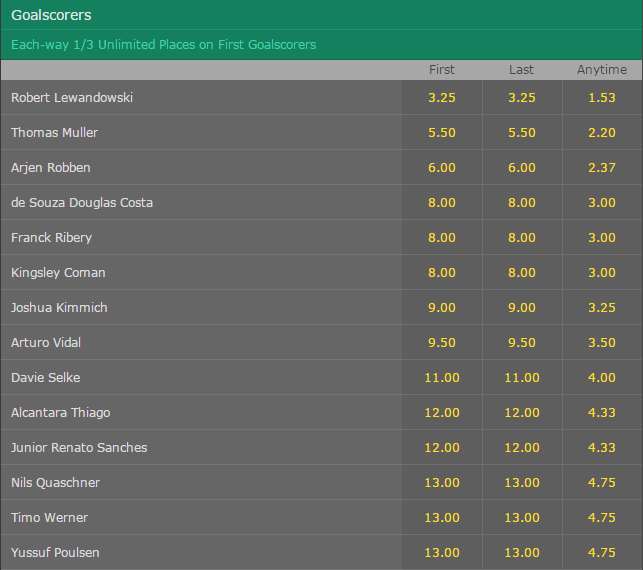The width and height of the screenshot is (643, 570).
Task: Pick Nils Quaschner First goalscorer odds 13.00
Action: (x=442, y=482)
